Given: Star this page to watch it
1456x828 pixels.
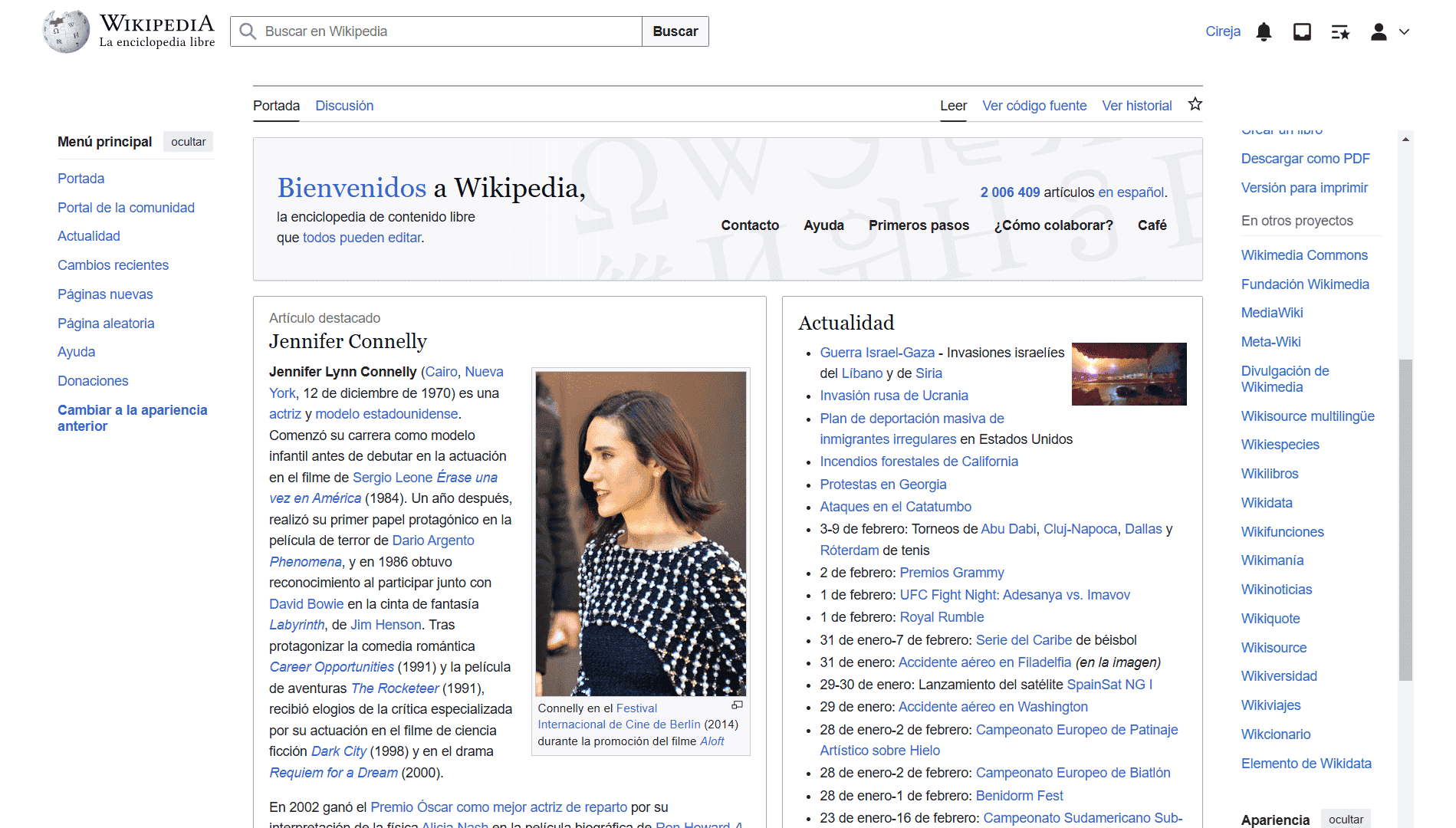Looking at the screenshot, I should pyautogui.click(x=1195, y=104).
